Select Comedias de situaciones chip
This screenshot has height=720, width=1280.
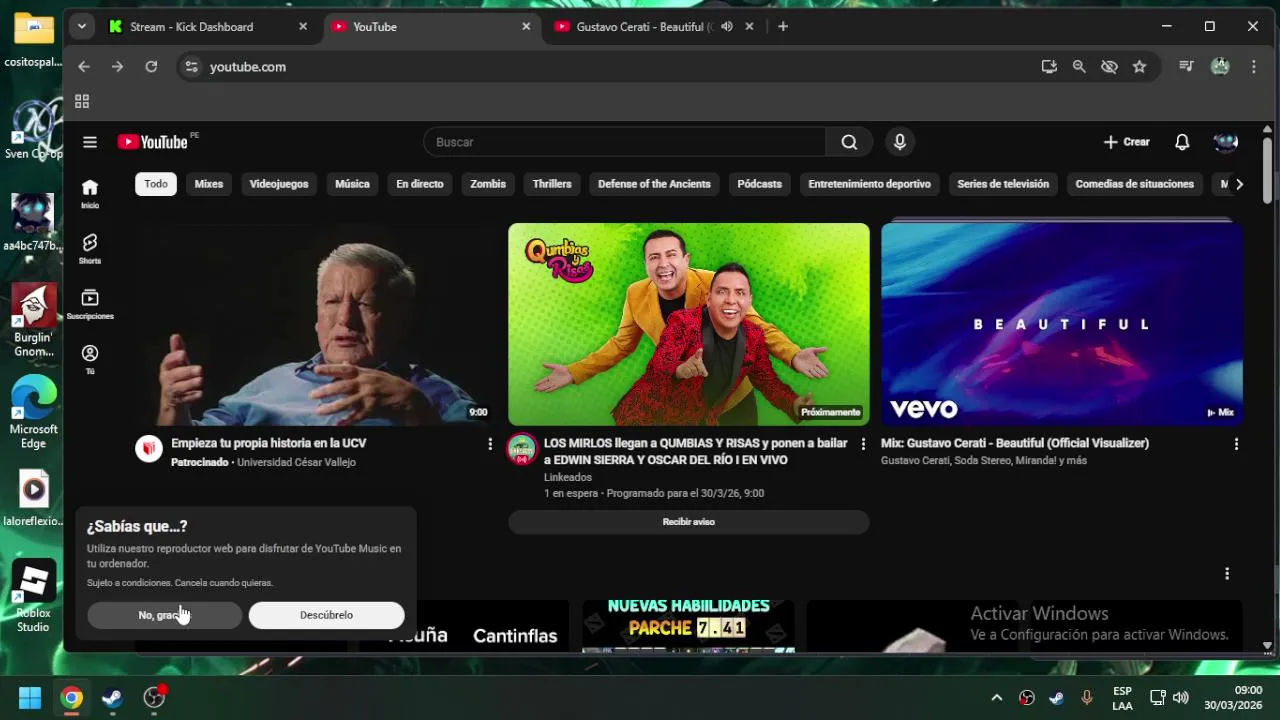tap(1135, 184)
